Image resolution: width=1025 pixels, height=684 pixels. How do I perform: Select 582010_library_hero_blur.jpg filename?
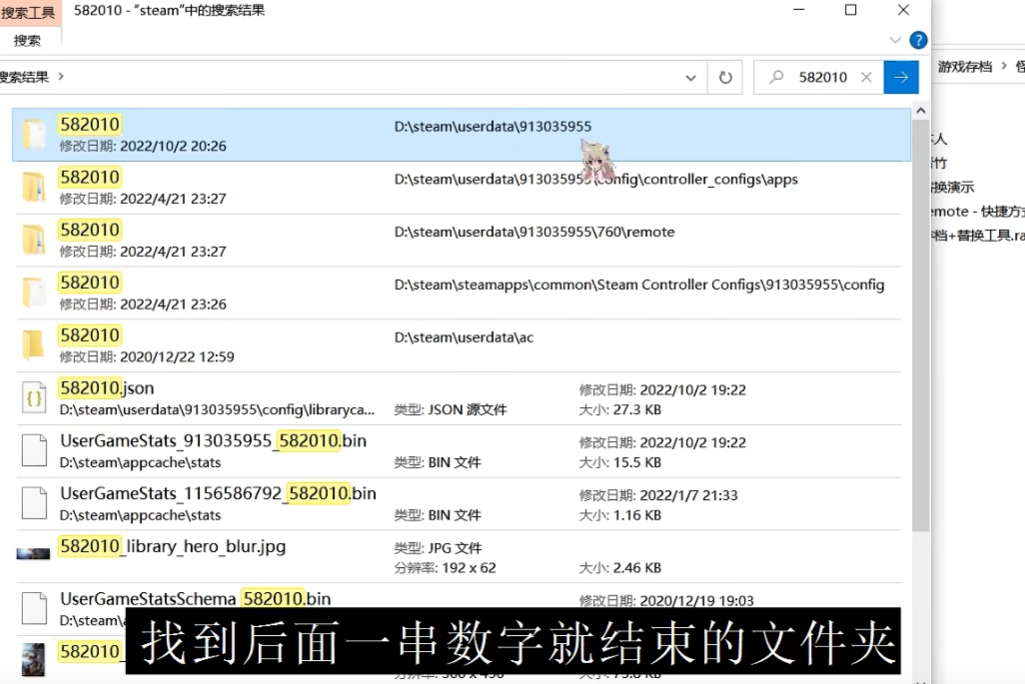(173, 546)
